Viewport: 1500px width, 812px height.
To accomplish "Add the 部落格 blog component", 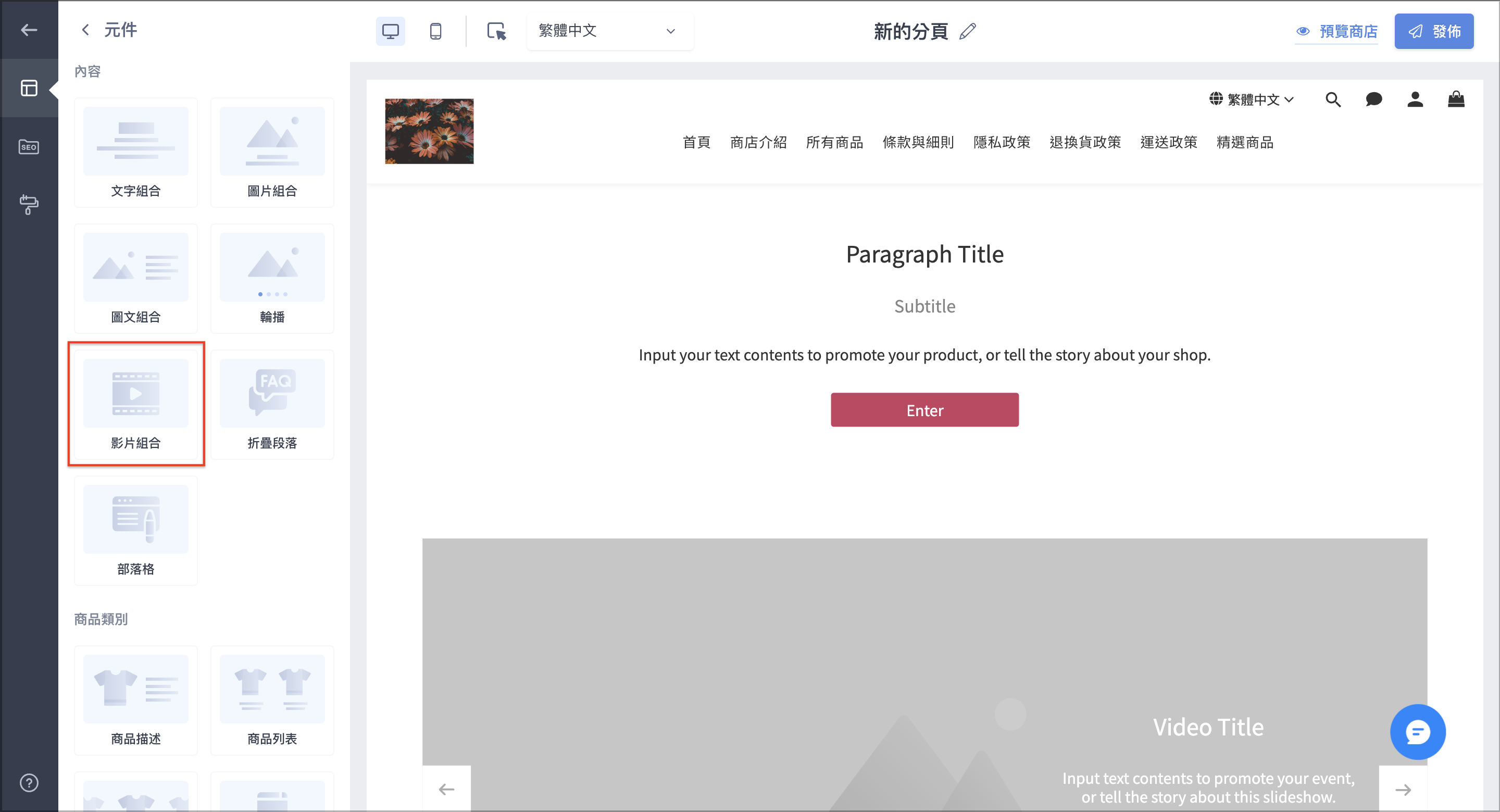I will [x=135, y=531].
